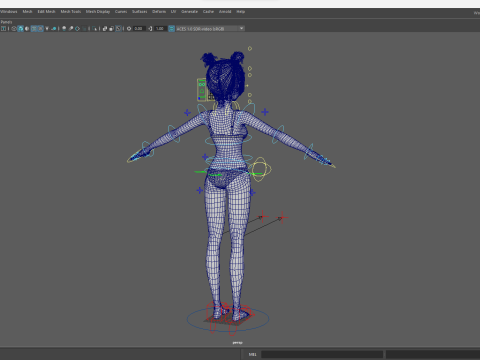Toggle the fifth highlighted panel toolbar icon
This screenshot has height=360, width=480.
point(34,29)
